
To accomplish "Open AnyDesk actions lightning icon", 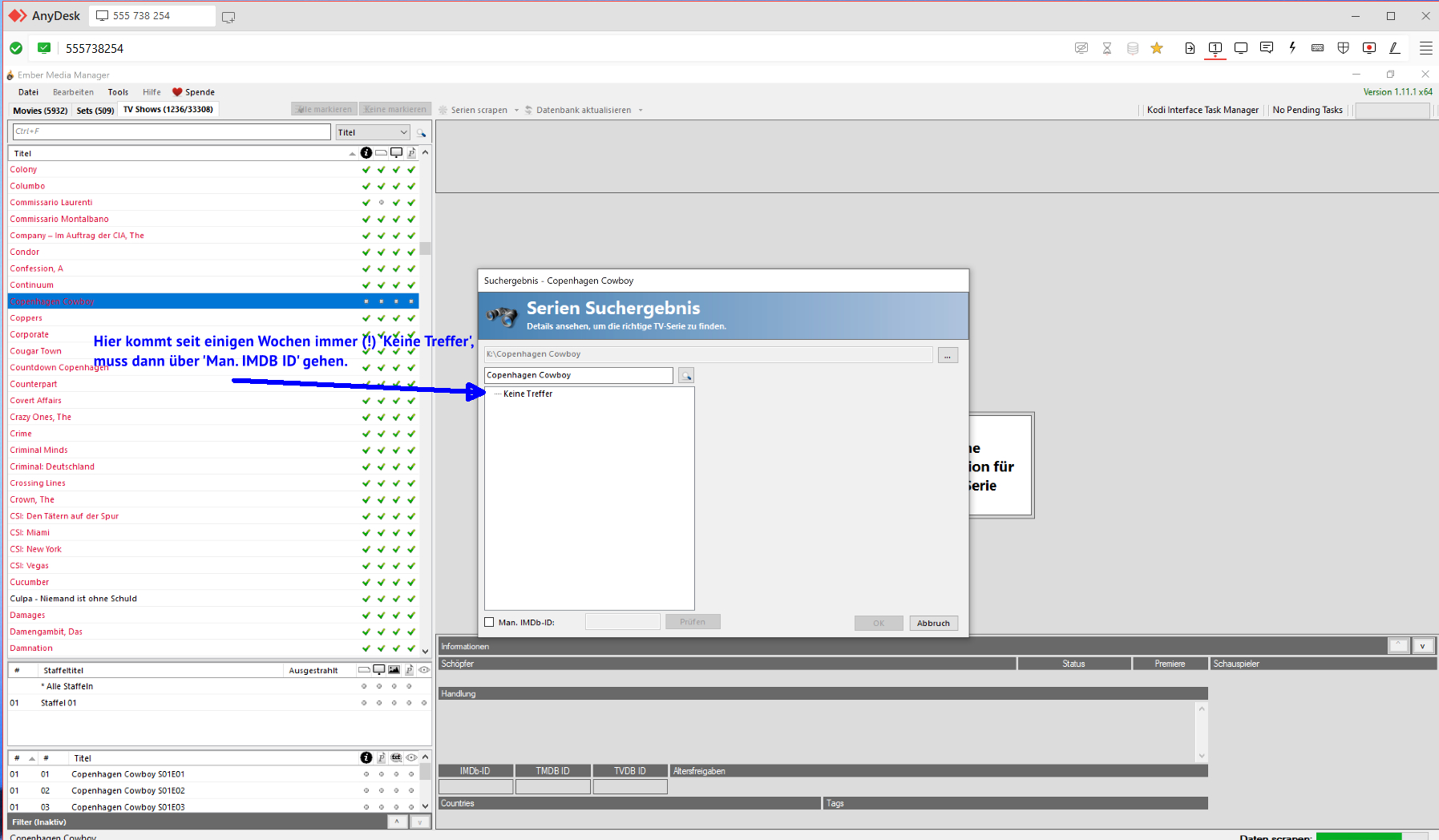I will (x=1292, y=48).
